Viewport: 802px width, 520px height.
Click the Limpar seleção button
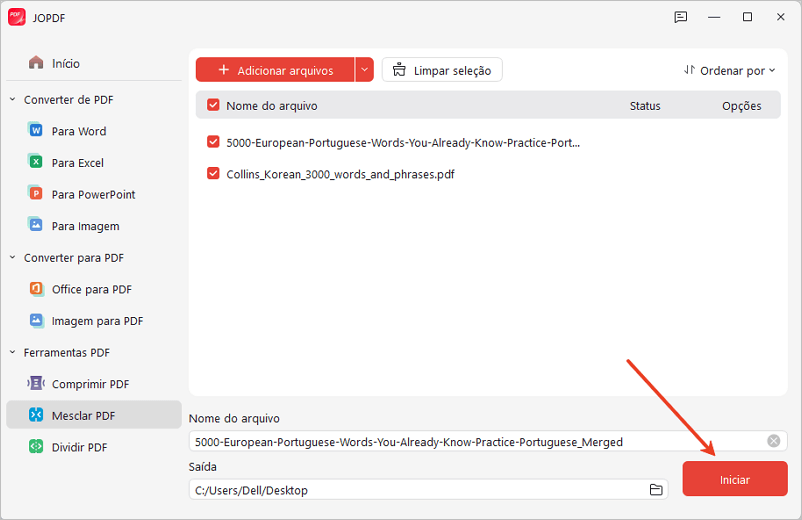tap(442, 70)
